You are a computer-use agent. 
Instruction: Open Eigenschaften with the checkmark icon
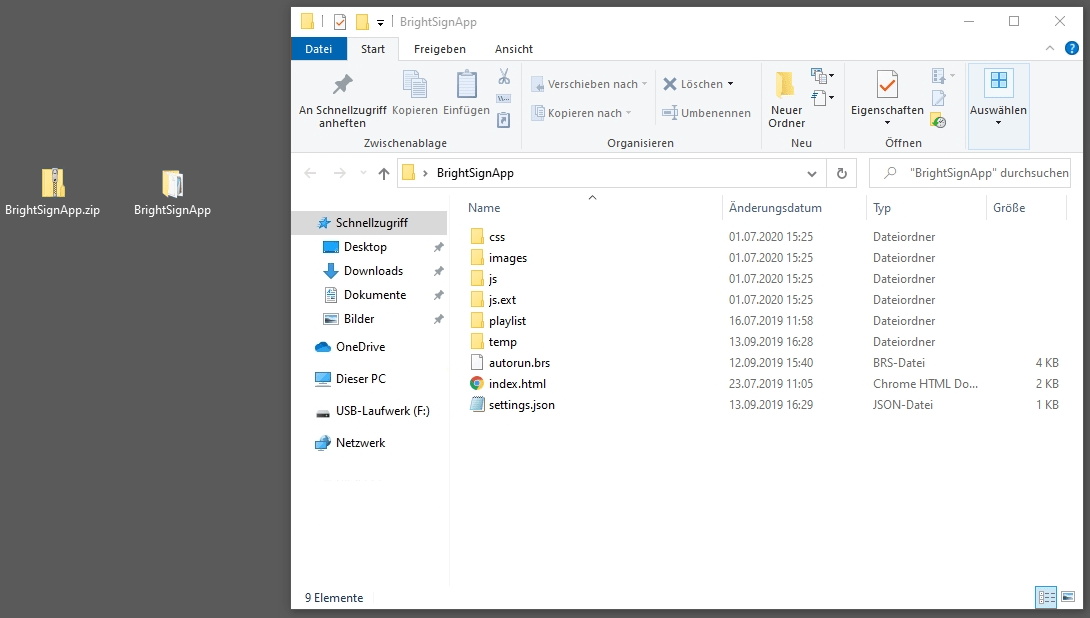(886, 86)
